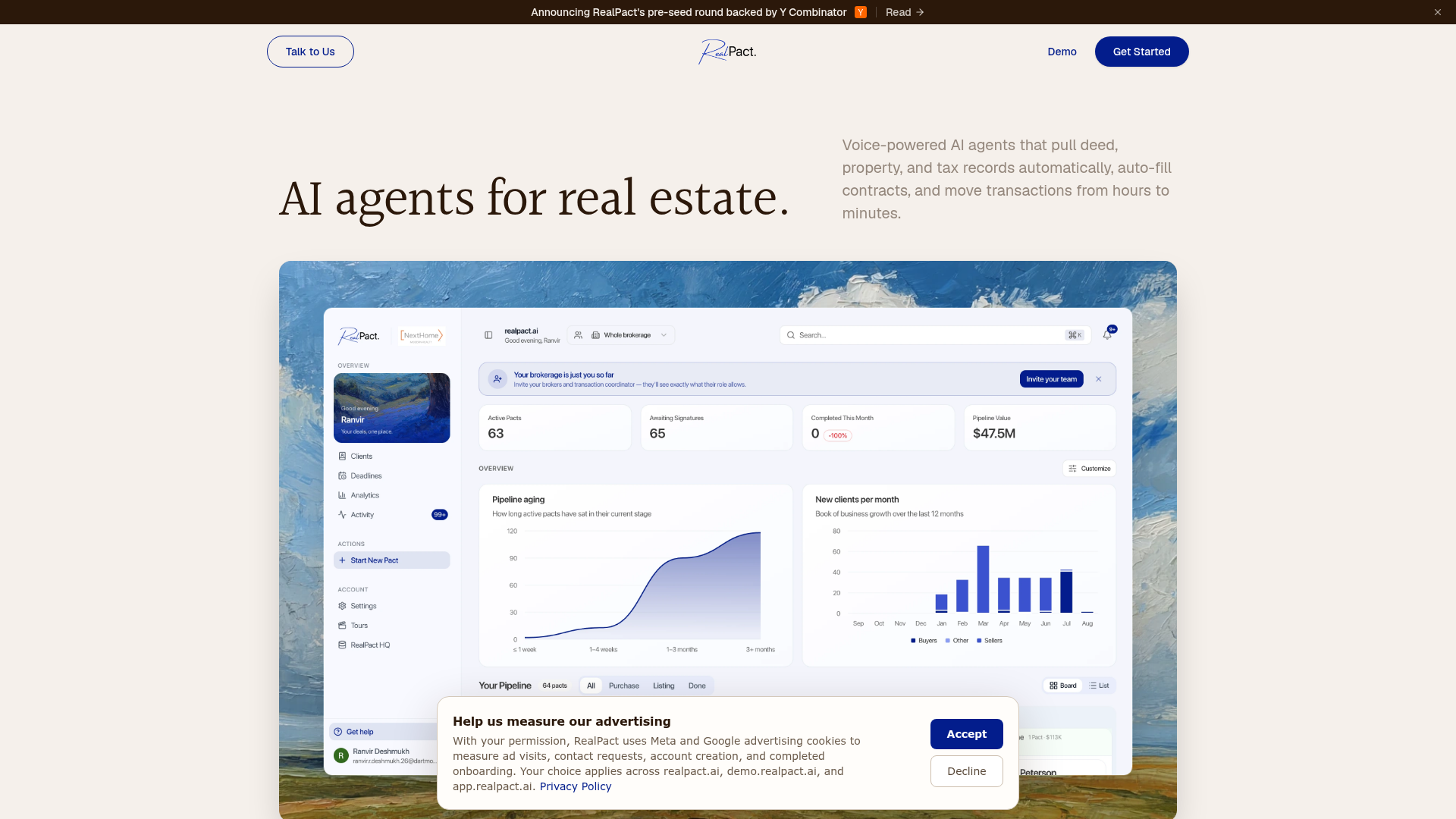Switch to List view
Image resolution: width=1456 pixels, height=819 pixels.
(x=1099, y=686)
